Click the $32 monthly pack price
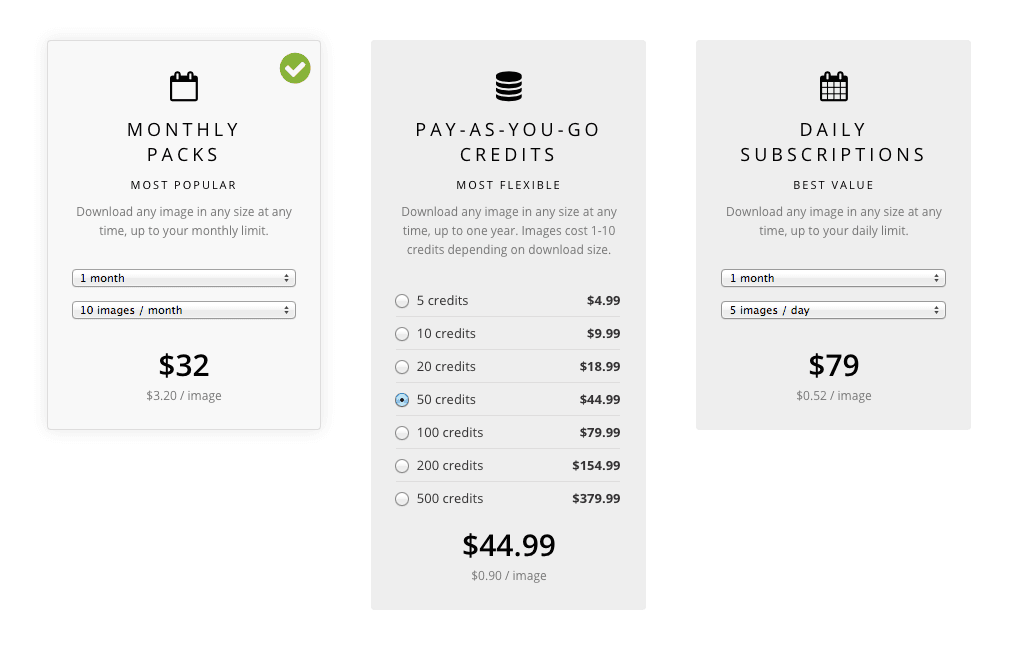 184,365
